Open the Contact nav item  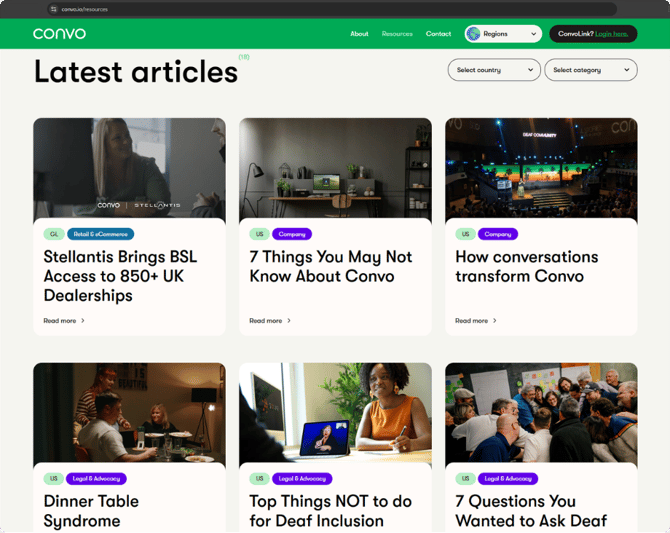click(x=438, y=34)
